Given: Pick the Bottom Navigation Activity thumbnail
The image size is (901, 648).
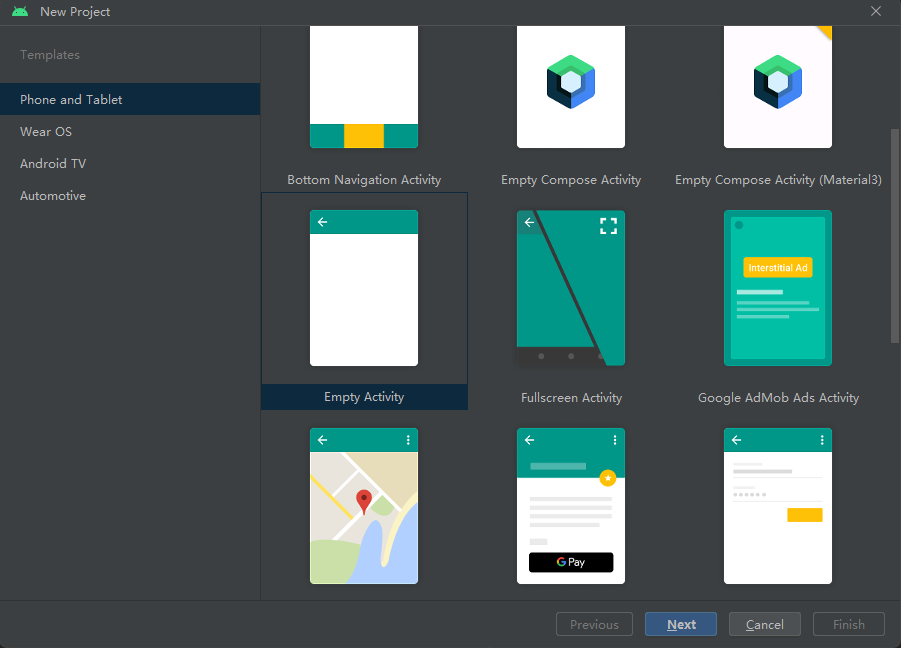Looking at the screenshot, I should point(364,87).
